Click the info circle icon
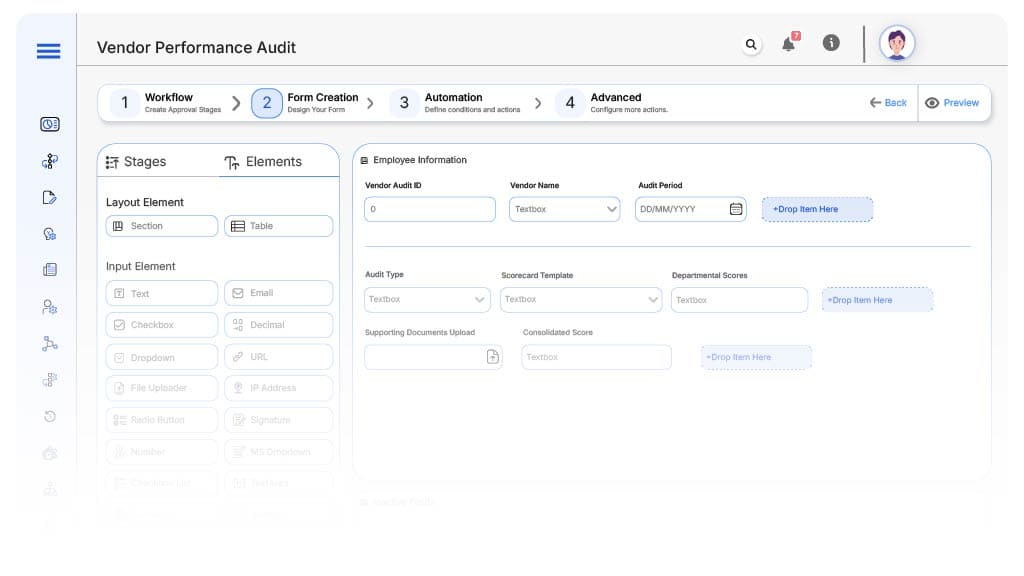Screen dimensions: 1024x576 pyautogui.click(x=831, y=43)
